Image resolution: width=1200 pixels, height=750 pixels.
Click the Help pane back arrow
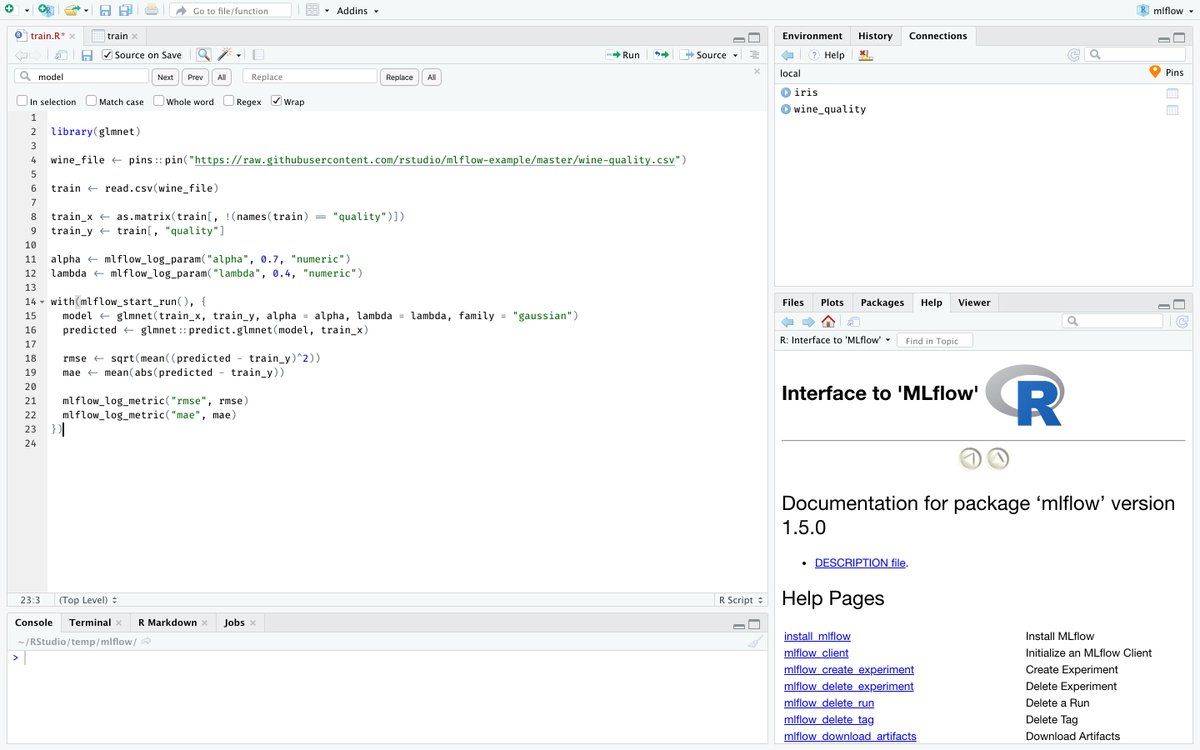click(x=787, y=322)
